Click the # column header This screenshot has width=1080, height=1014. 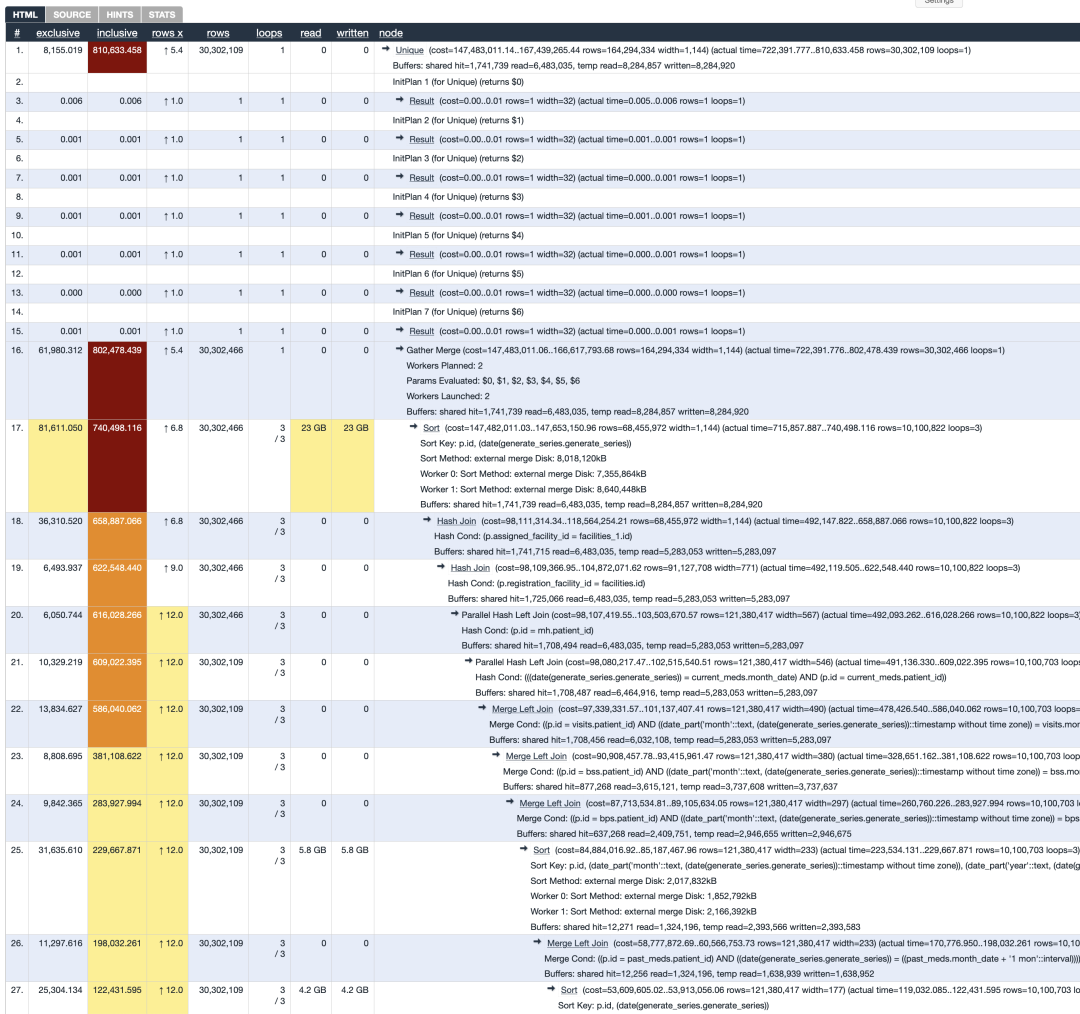(x=17, y=33)
